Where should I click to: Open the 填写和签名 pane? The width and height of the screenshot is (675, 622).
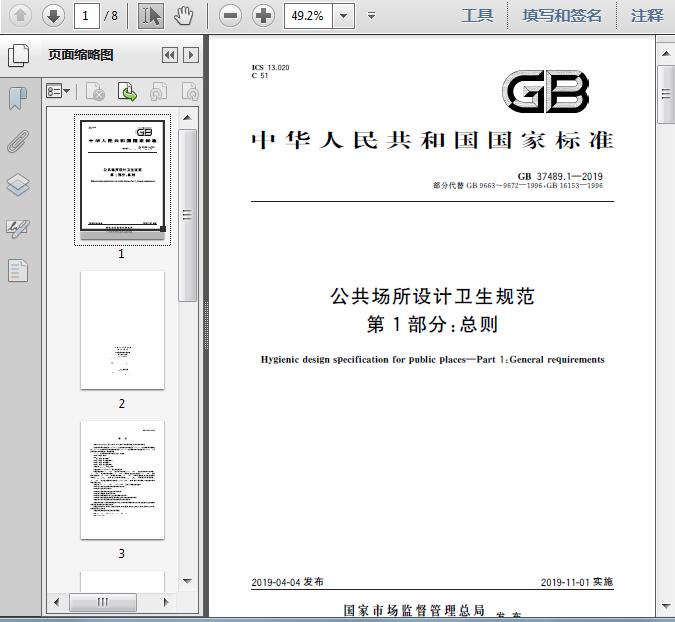tap(562, 16)
